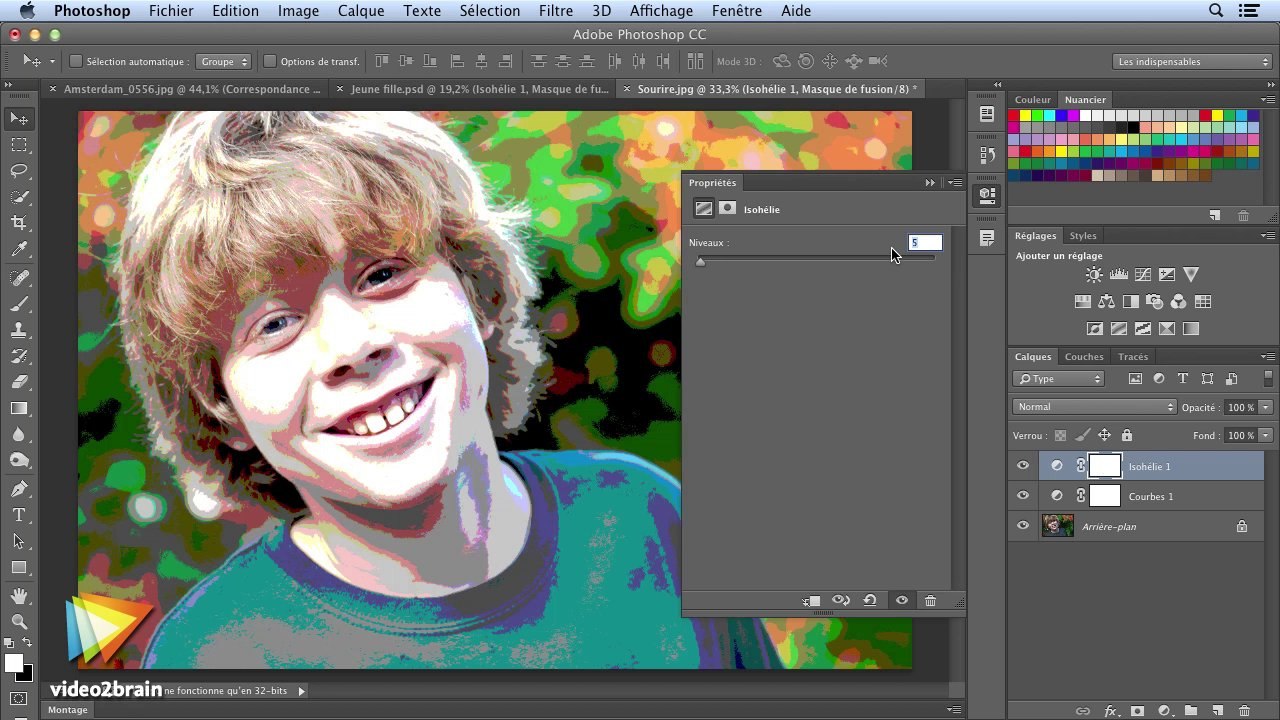Select the Rectangular Marquee tool
Image resolution: width=1280 pixels, height=720 pixels.
19,145
